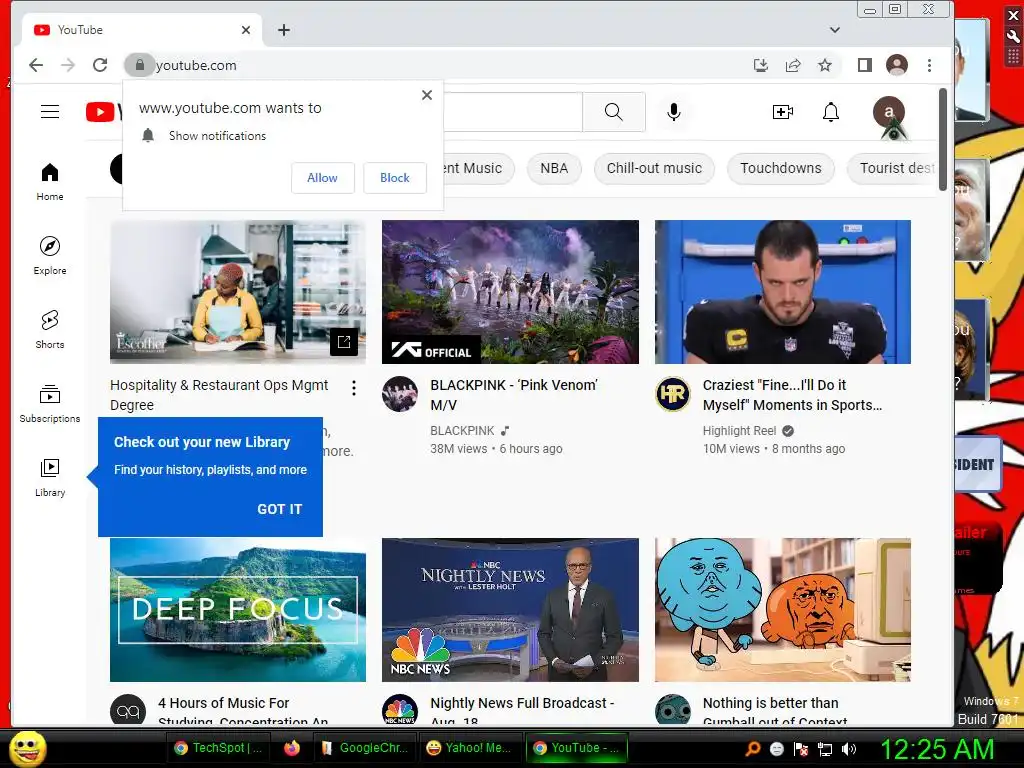Open the Deep Focus music thumbnail
1024x768 pixels.
tap(238, 610)
